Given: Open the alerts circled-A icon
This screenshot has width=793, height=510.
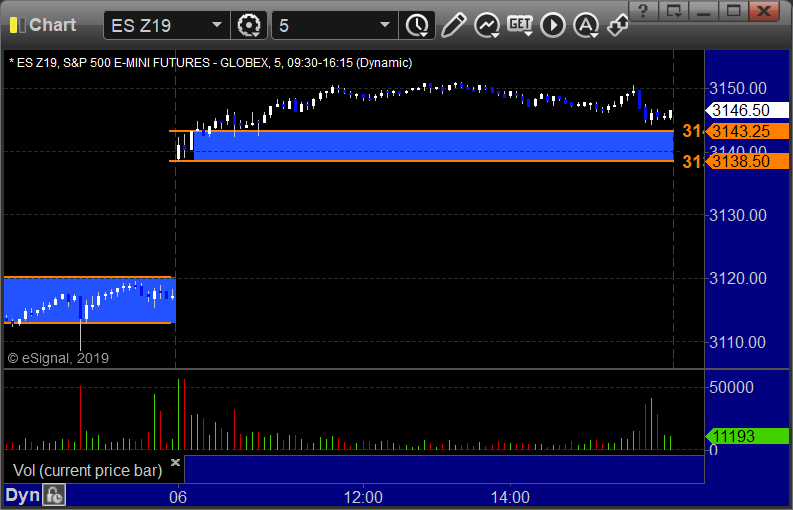Looking at the screenshot, I should point(586,25).
